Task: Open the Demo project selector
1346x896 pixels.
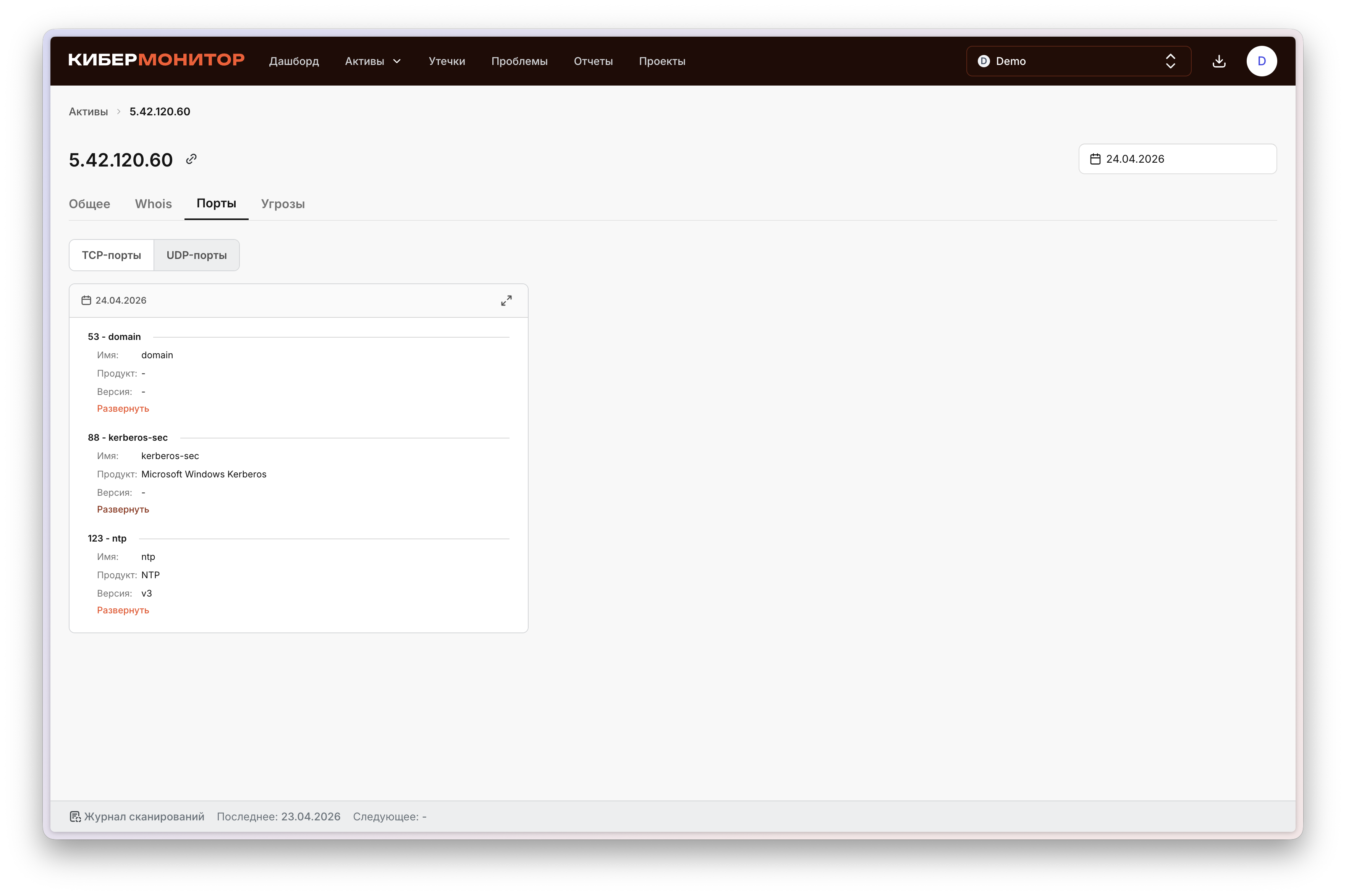Action: 1078,61
